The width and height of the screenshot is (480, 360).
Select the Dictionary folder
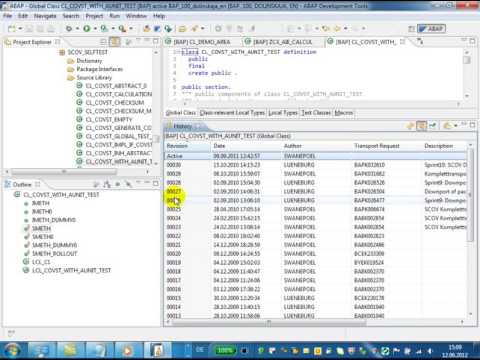coord(89,61)
